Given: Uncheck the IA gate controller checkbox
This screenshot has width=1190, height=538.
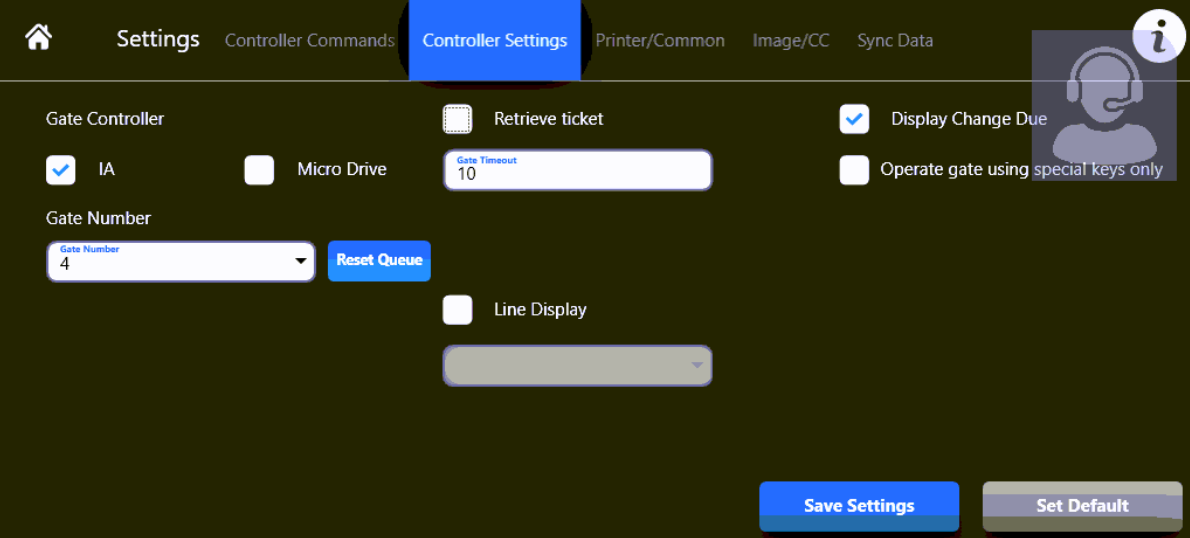Looking at the screenshot, I should pyautogui.click(x=61, y=170).
